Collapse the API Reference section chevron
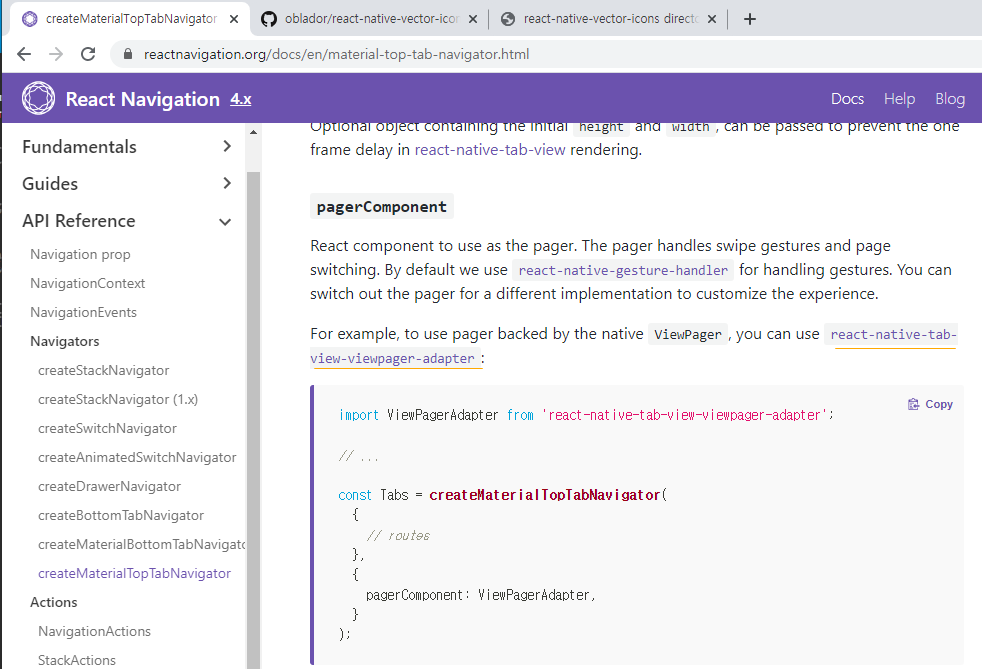 pyautogui.click(x=225, y=222)
